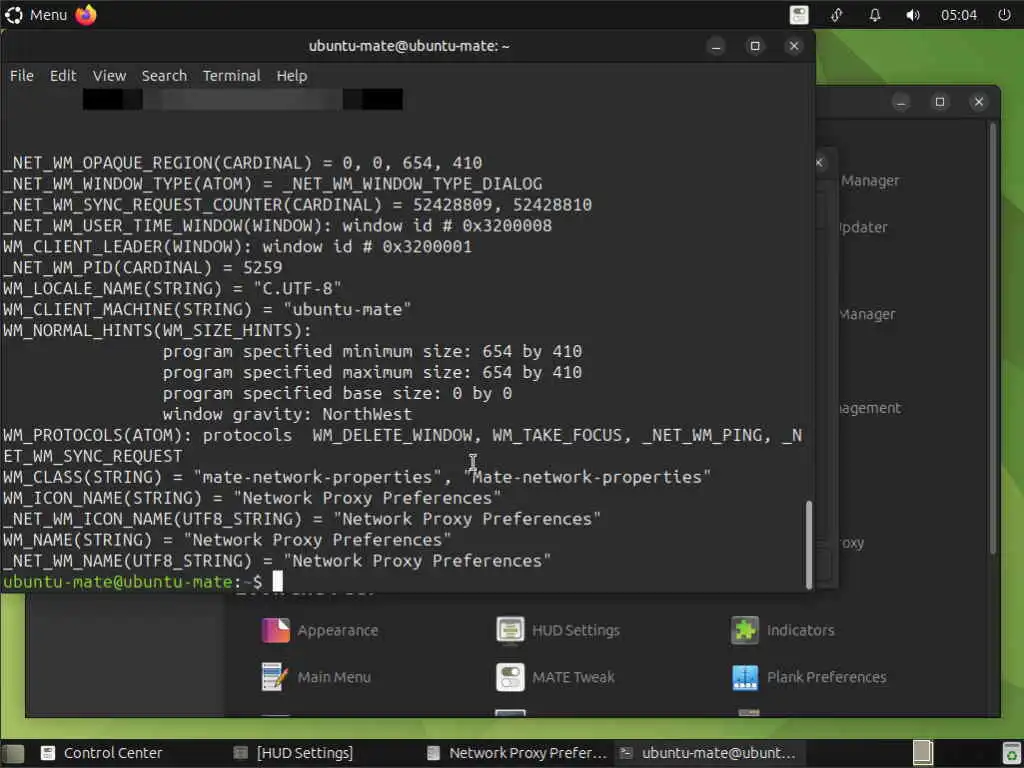
Task: Open the MATE Tweak toggle indicator in tray
Action: [x=799, y=14]
